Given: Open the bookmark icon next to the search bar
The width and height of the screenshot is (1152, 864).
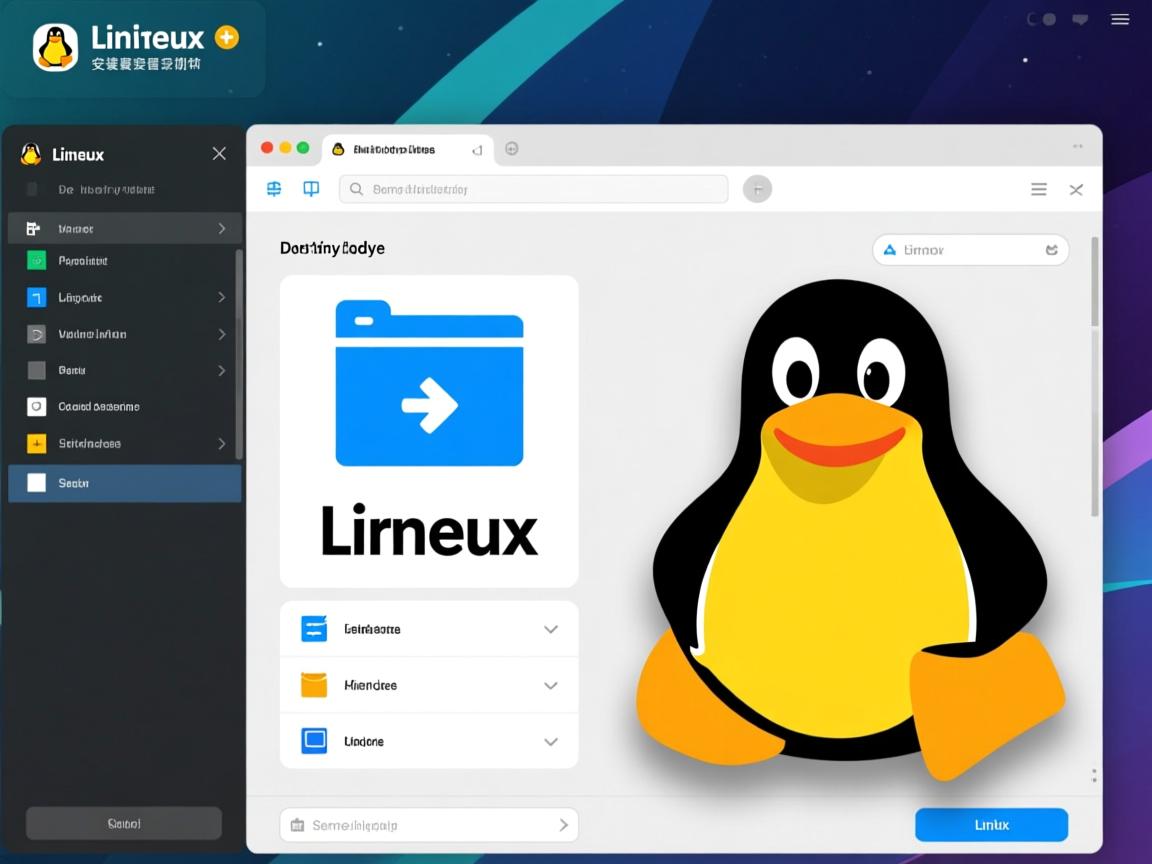Looking at the screenshot, I should tap(310, 188).
